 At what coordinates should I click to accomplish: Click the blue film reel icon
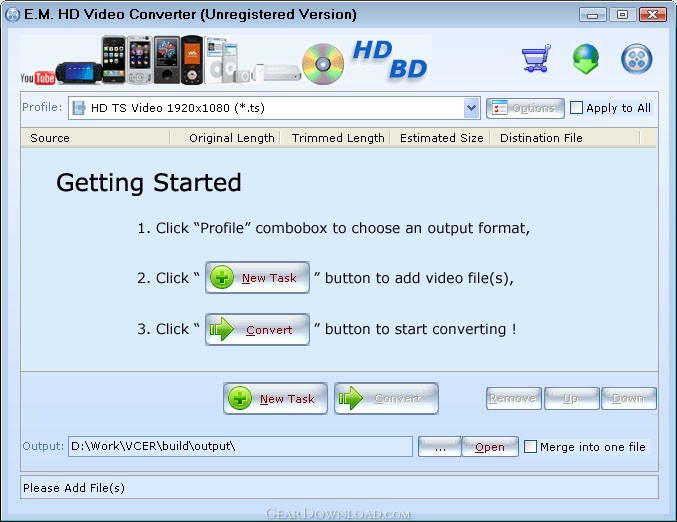(x=636, y=59)
